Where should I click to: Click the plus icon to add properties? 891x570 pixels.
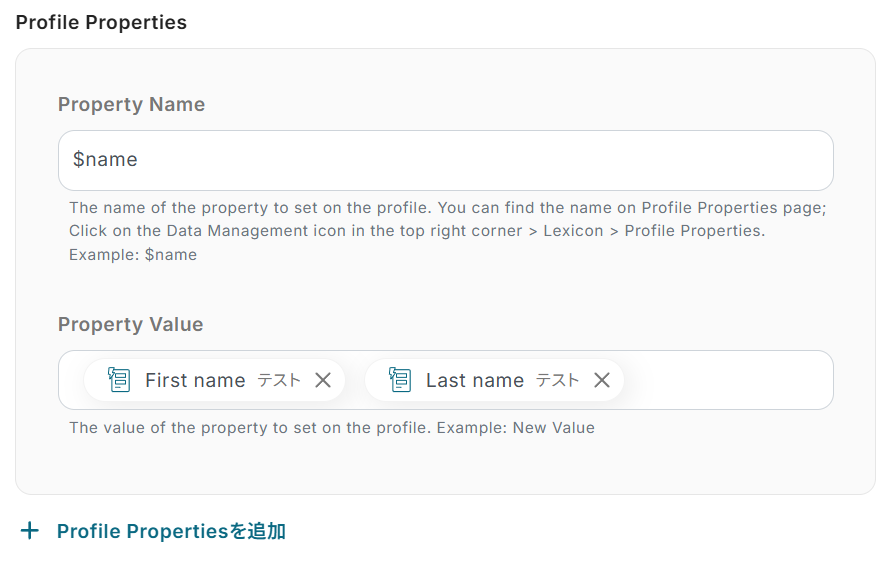pyautogui.click(x=30, y=531)
